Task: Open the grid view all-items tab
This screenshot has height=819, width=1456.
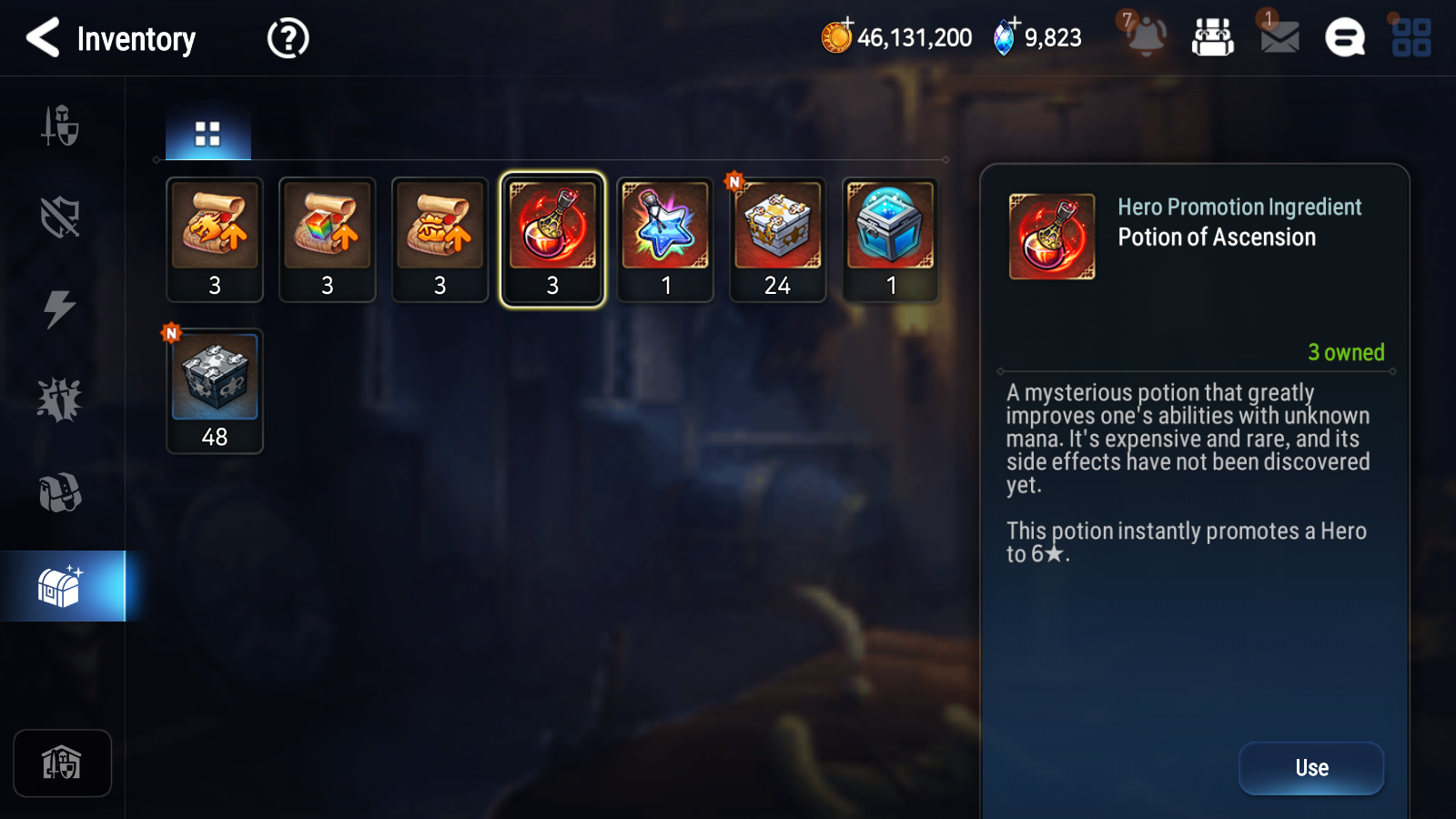Action: click(207, 134)
